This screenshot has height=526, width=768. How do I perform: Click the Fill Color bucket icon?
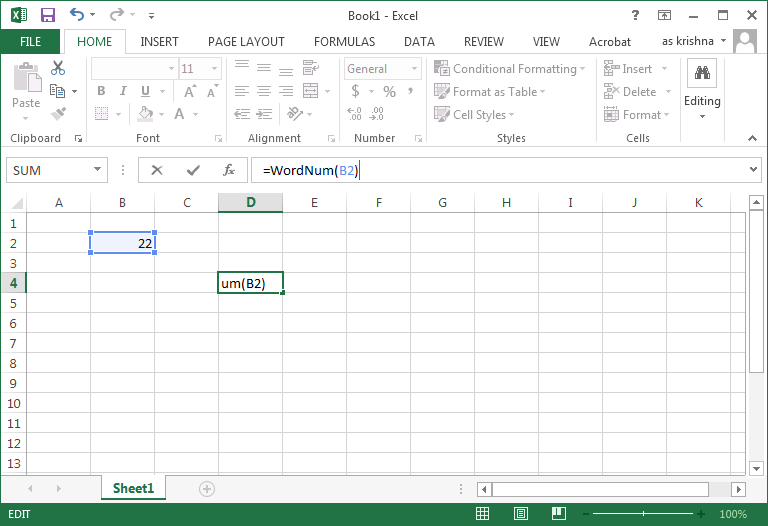pyautogui.click(x=145, y=114)
